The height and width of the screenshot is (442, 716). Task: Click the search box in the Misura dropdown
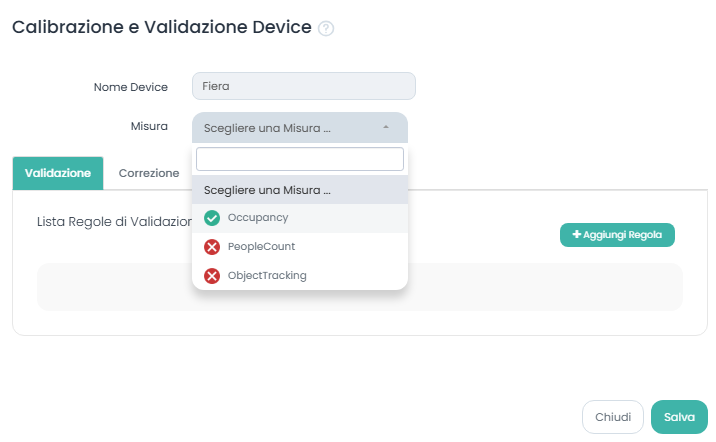tap(299, 160)
